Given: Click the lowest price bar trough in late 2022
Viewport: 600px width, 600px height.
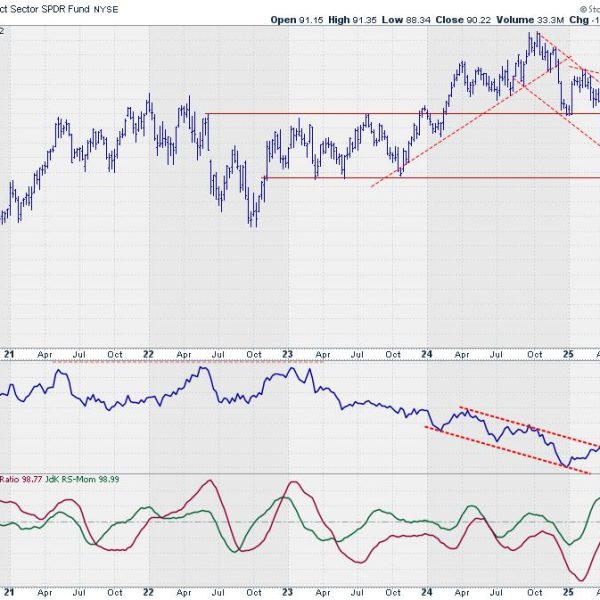Looking at the screenshot, I should [254, 222].
